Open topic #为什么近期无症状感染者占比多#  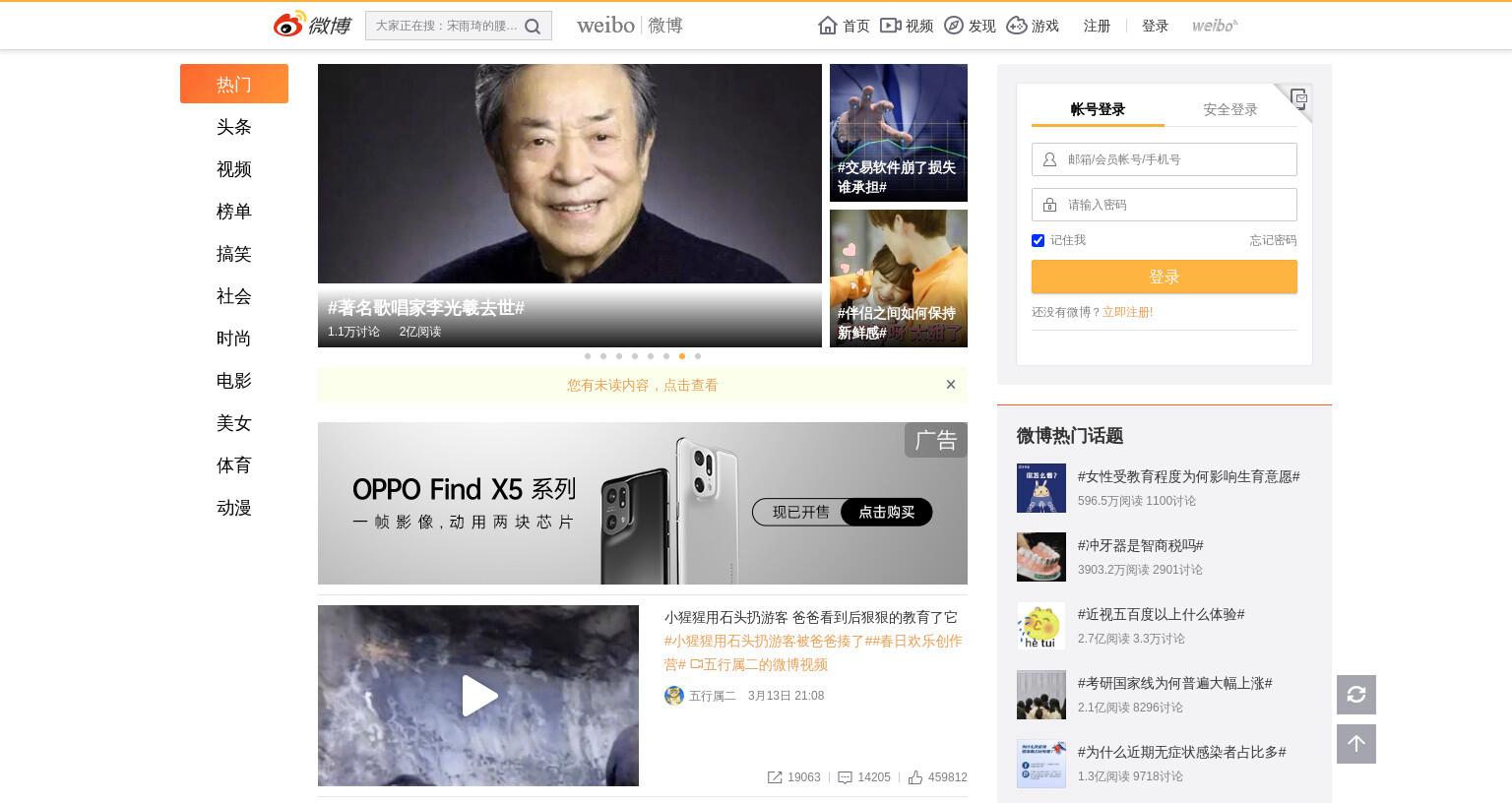point(1181,752)
